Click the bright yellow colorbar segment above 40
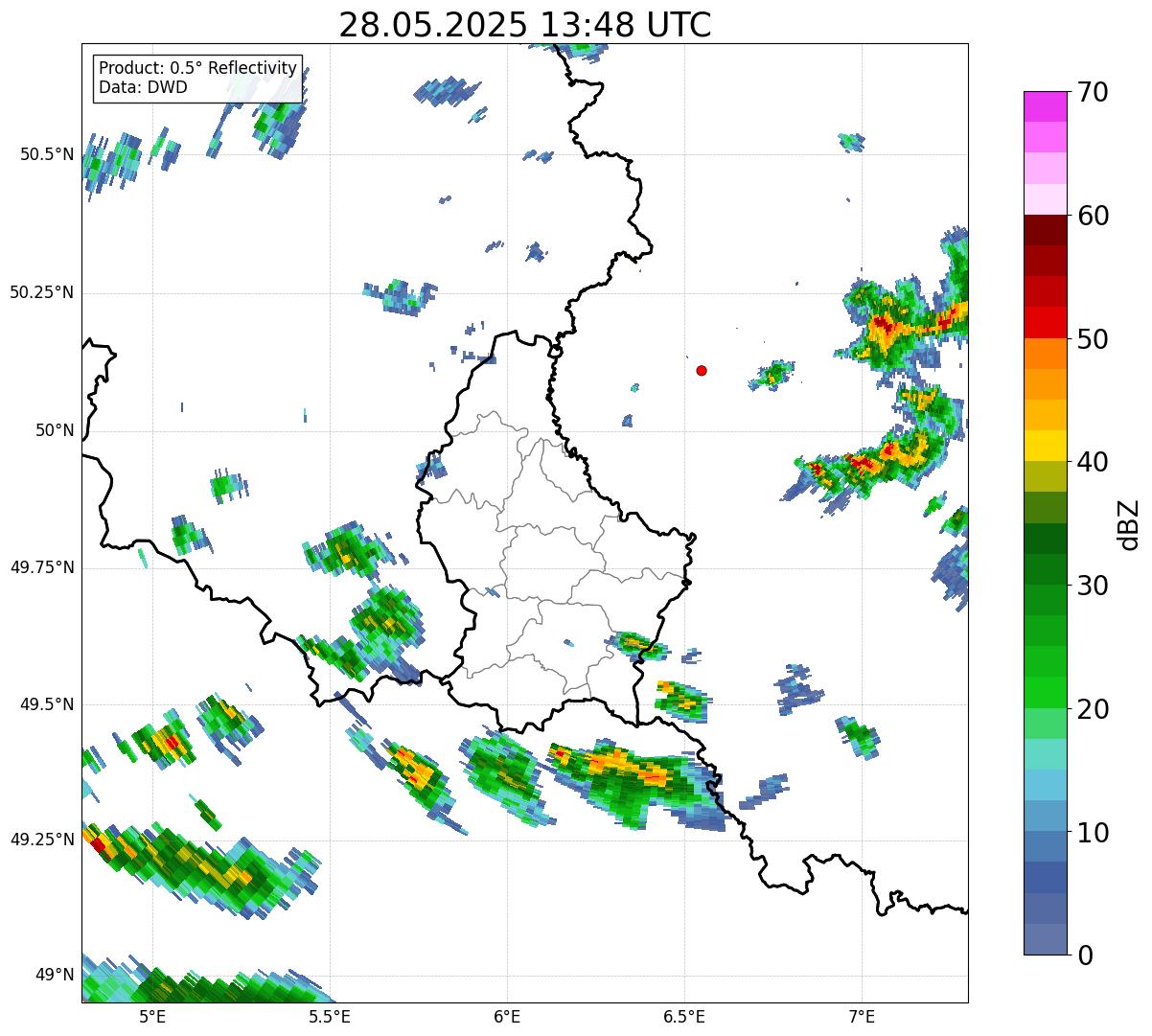Image resolution: width=1152 pixels, height=1036 pixels. tap(1045, 447)
